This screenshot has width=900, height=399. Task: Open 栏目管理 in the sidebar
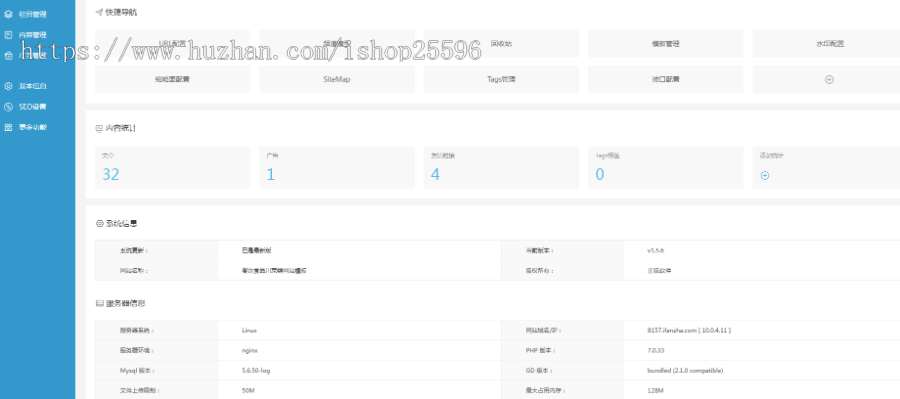tap(33, 14)
